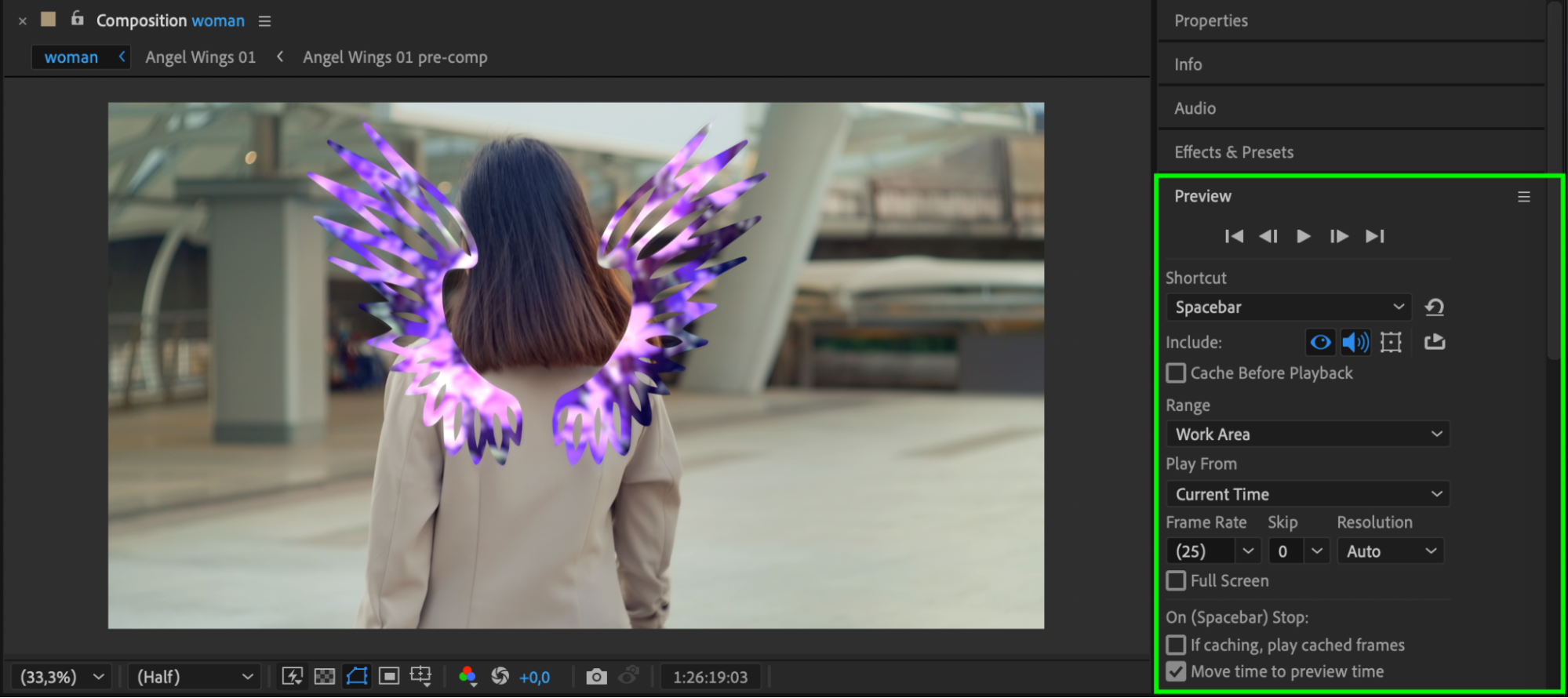Open the Range Work Area dropdown
Image resolution: width=1568 pixels, height=698 pixels.
pyautogui.click(x=1308, y=434)
